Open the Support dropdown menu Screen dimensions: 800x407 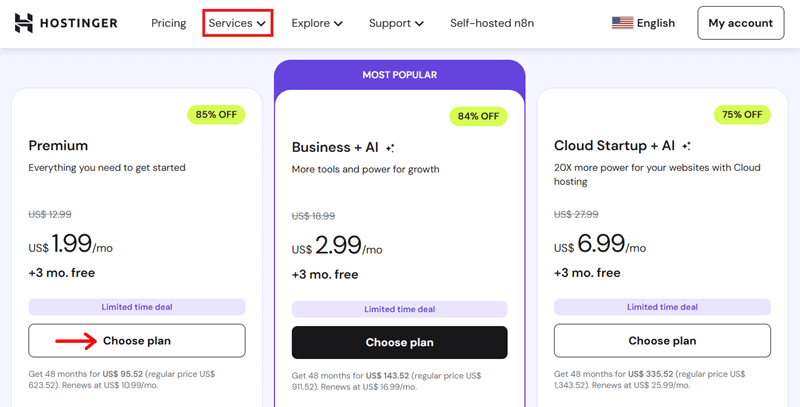[396, 23]
